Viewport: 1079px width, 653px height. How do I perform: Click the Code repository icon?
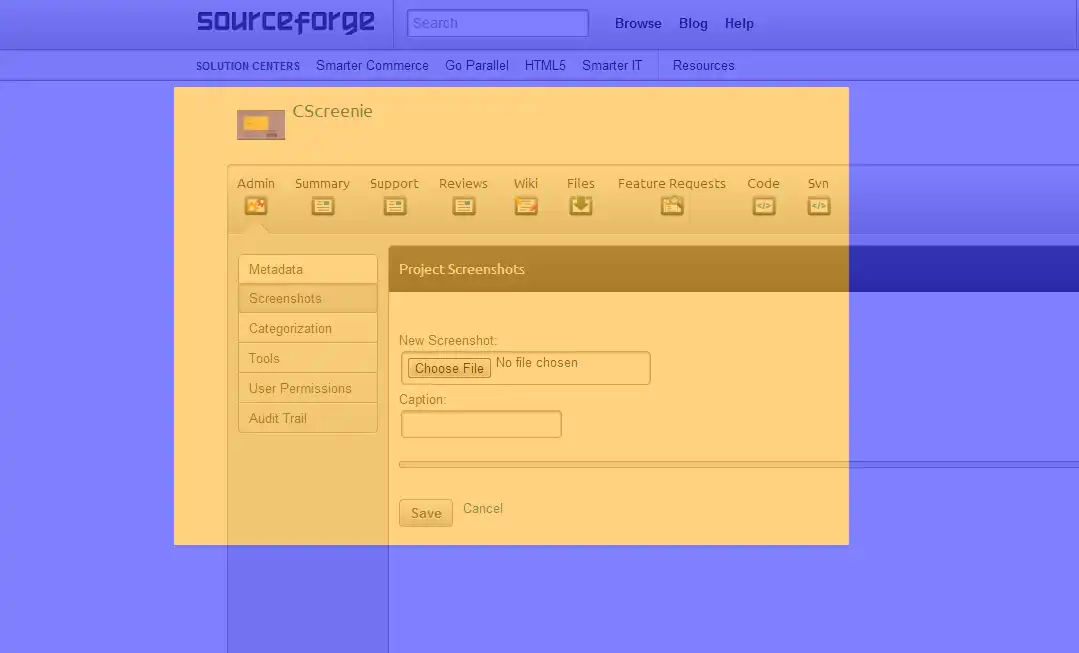[x=764, y=206]
